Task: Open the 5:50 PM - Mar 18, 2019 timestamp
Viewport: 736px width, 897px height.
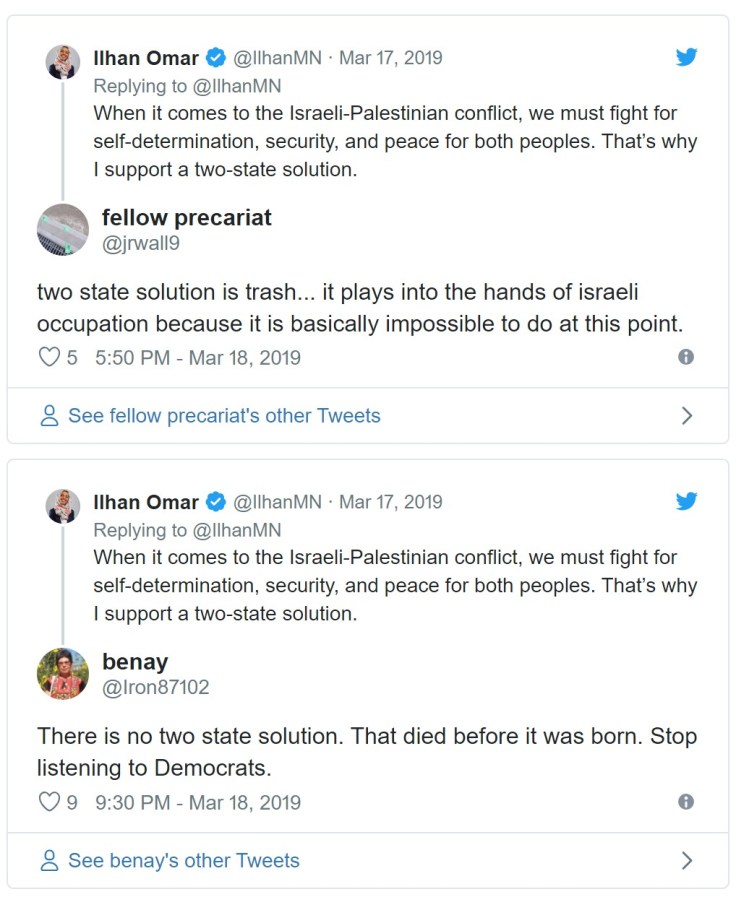Action: tap(198, 358)
